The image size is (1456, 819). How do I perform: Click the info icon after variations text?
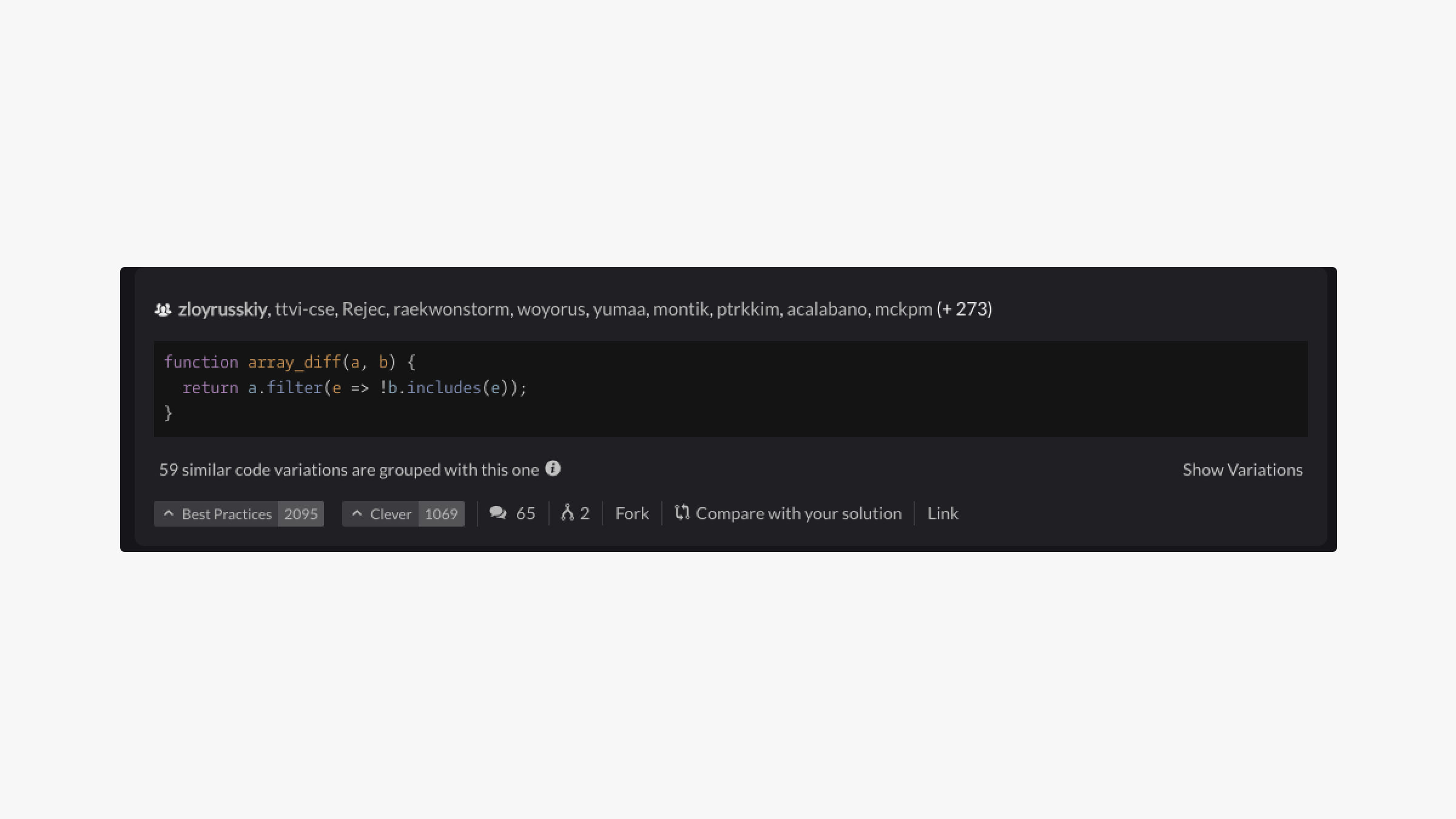pyautogui.click(x=553, y=468)
